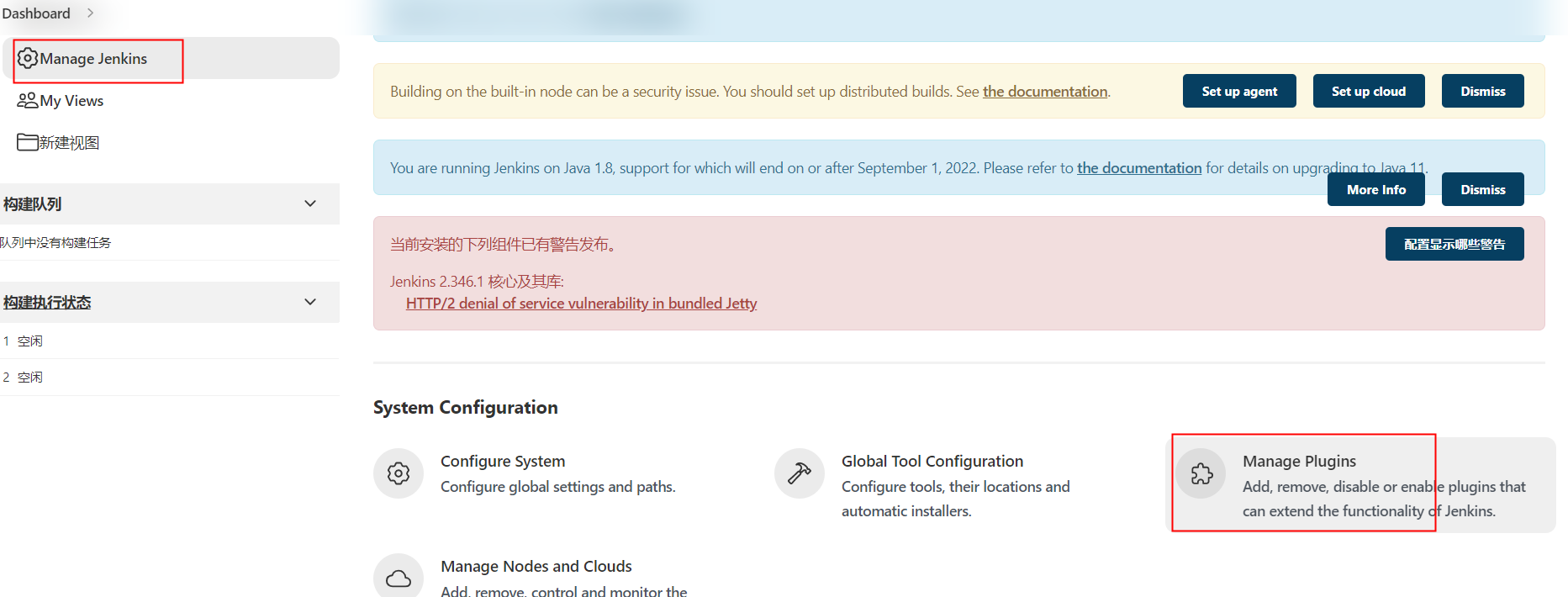Click the Manage Nodes and Clouds cloud icon

tap(399, 577)
